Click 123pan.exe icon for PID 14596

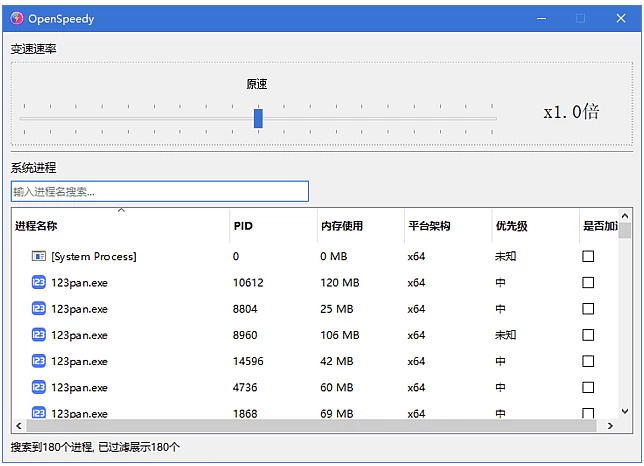38,361
